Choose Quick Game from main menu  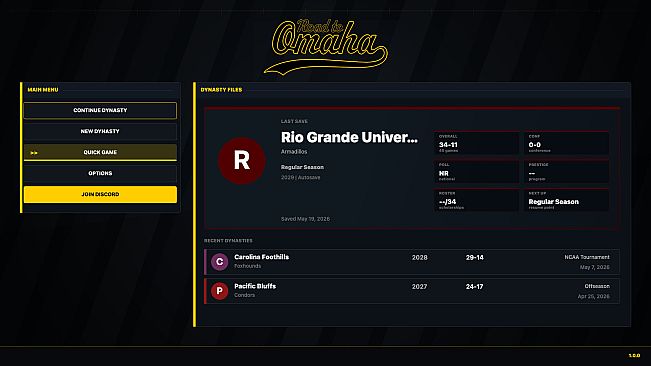click(x=100, y=152)
